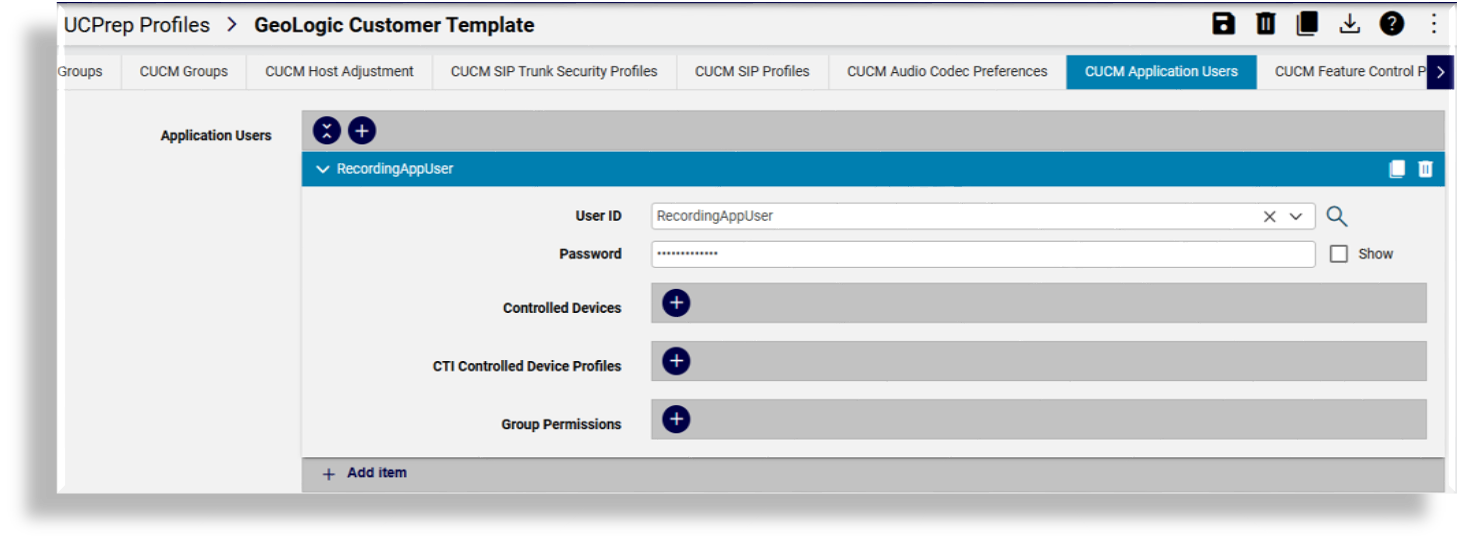Open the help question mark icon

click(1392, 24)
